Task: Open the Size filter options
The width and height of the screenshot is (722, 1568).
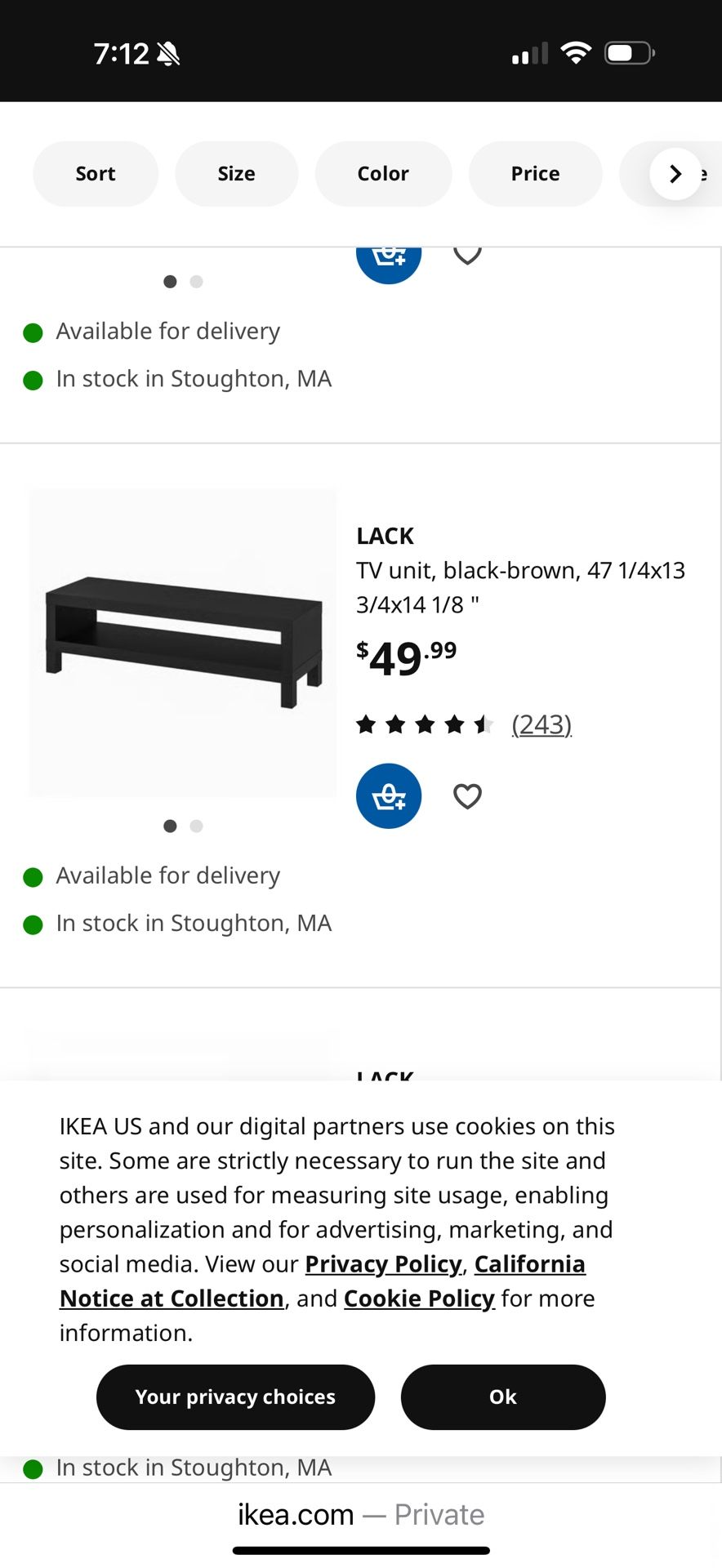Action: coord(236,174)
